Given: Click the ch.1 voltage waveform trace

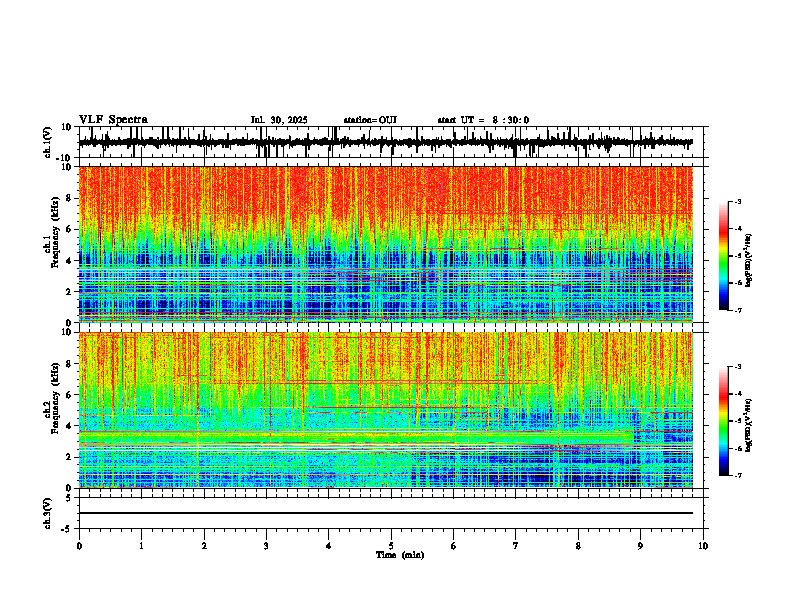Looking at the screenshot, I should click(x=385, y=143).
